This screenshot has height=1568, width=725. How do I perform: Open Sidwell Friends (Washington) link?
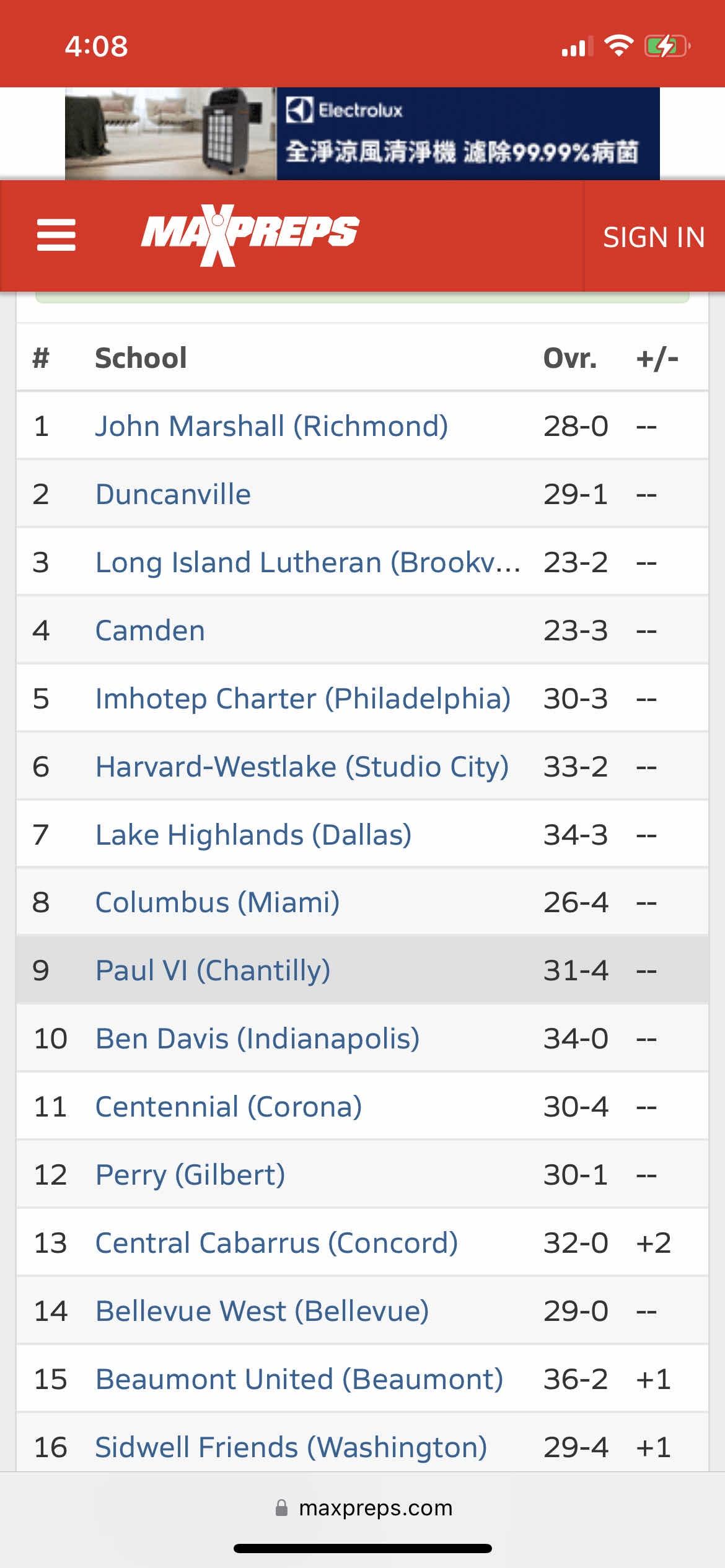click(x=291, y=1447)
